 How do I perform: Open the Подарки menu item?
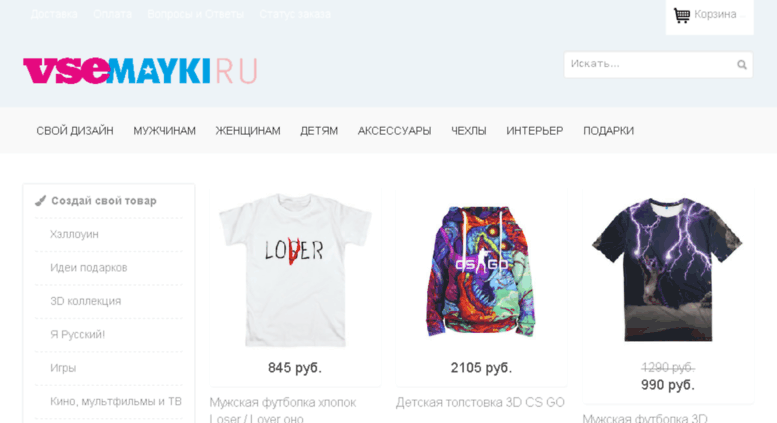609,131
